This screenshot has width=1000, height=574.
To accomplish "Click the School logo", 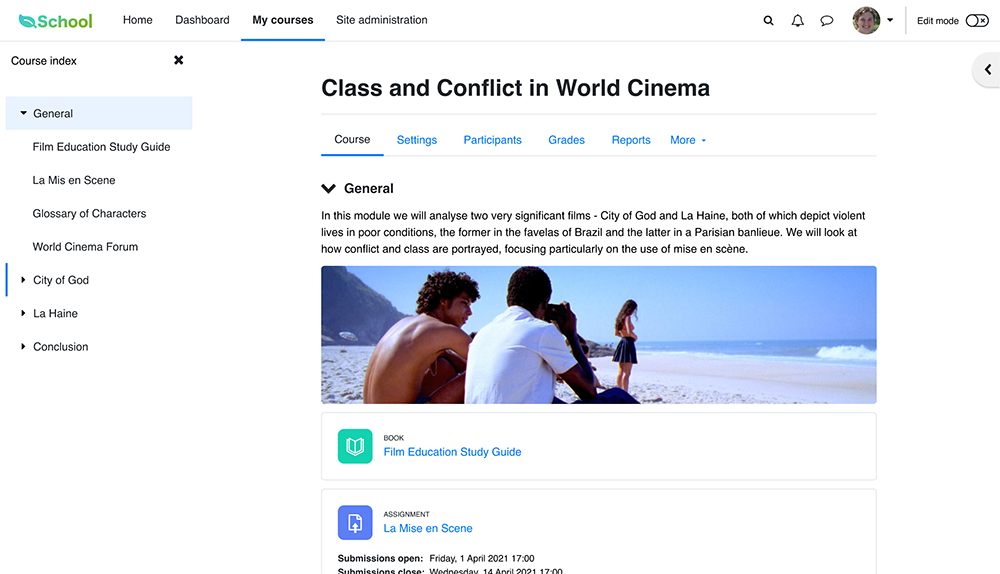I will pyautogui.click(x=55, y=21).
